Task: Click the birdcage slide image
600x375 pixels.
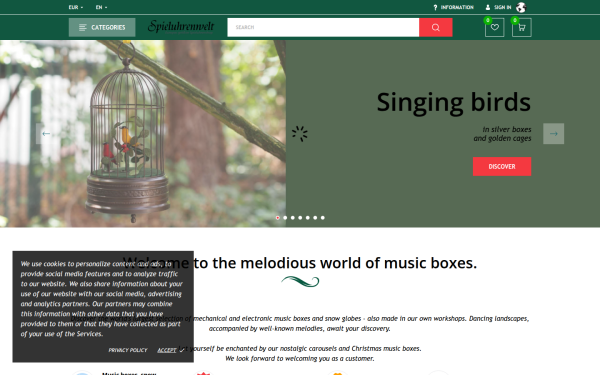Action: (x=143, y=134)
